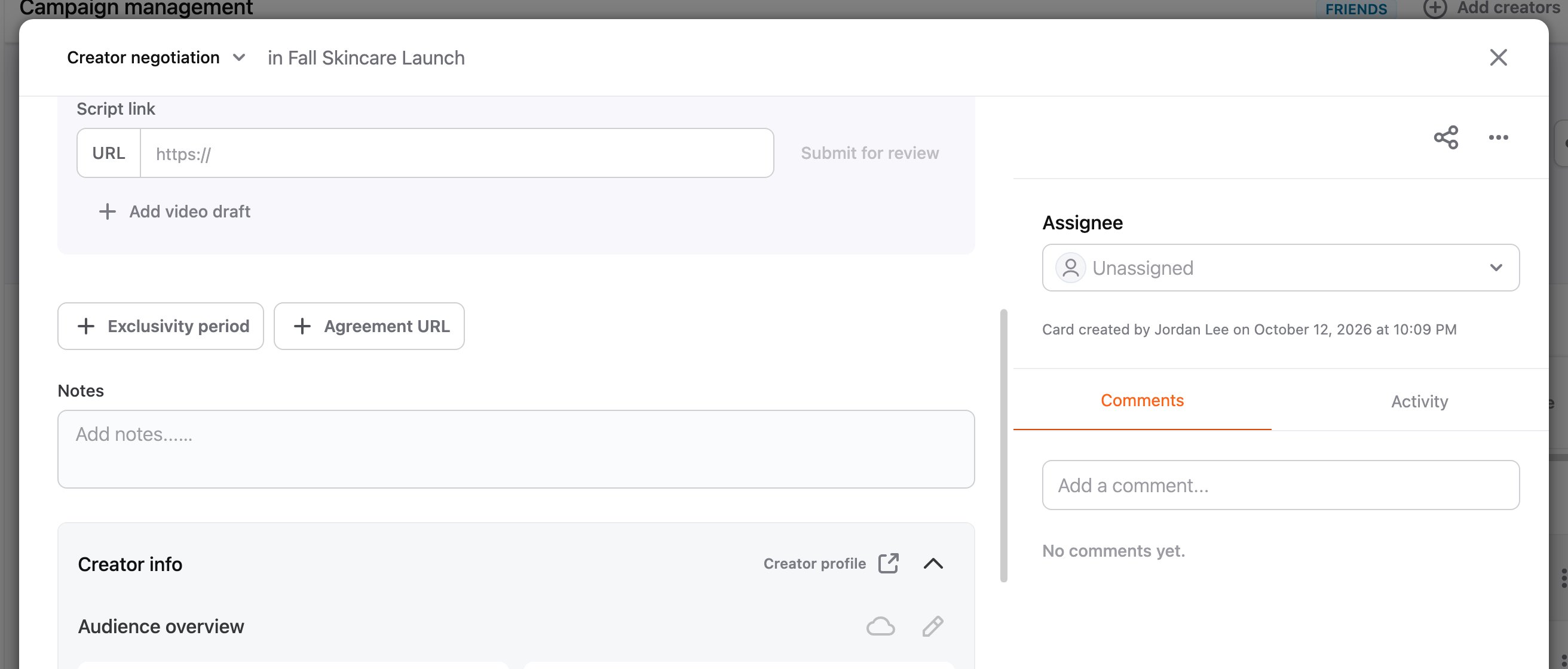
Task: Click the 'in Fall Skincare Launch' campaign text
Action: point(366,58)
